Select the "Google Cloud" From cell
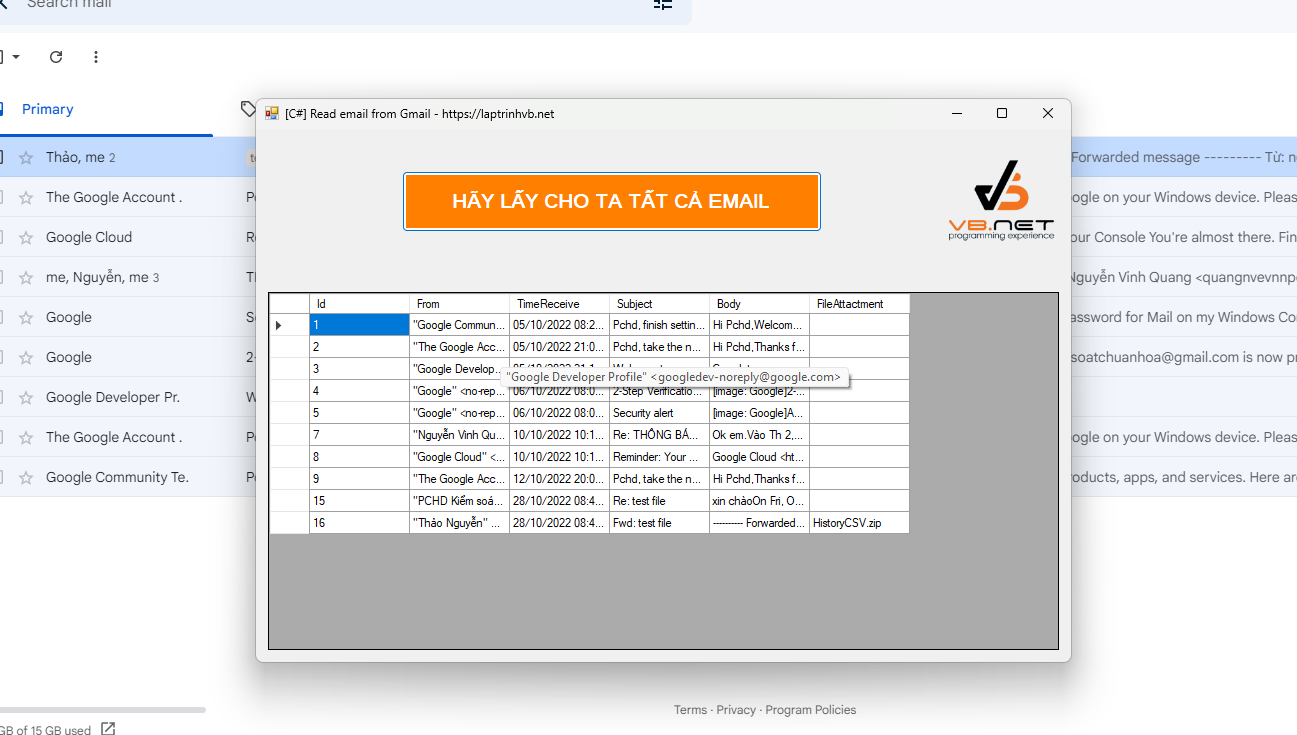Screen dimensions: 1297x735 [459, 457]
